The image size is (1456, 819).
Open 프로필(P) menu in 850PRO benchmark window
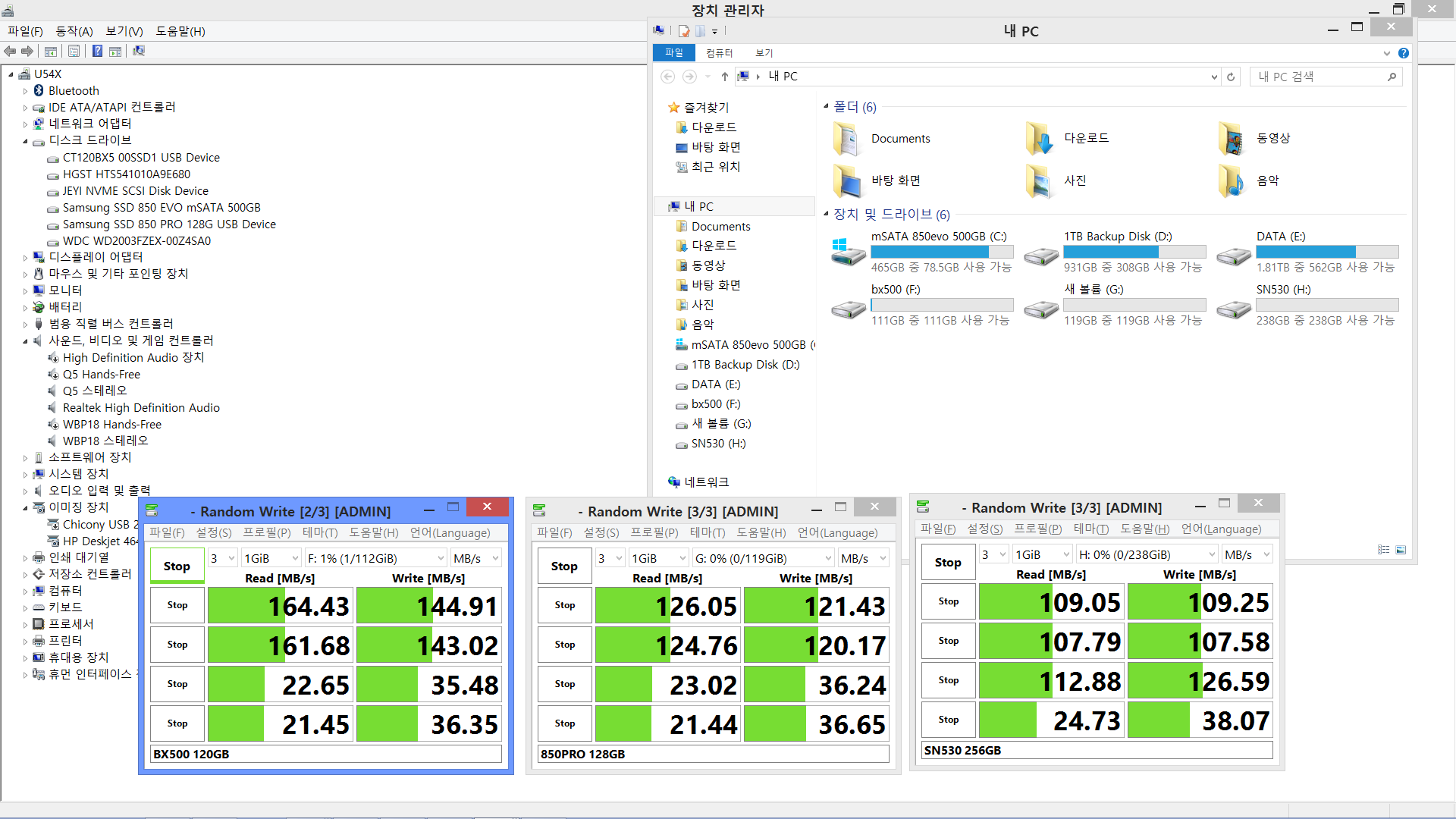654,533
